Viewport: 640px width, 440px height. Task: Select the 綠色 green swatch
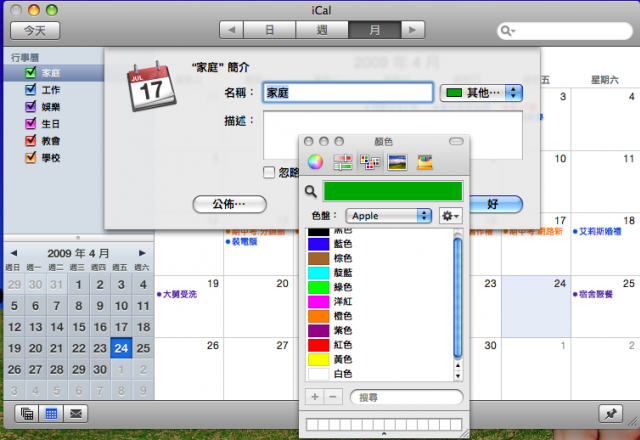coord(318,287)
